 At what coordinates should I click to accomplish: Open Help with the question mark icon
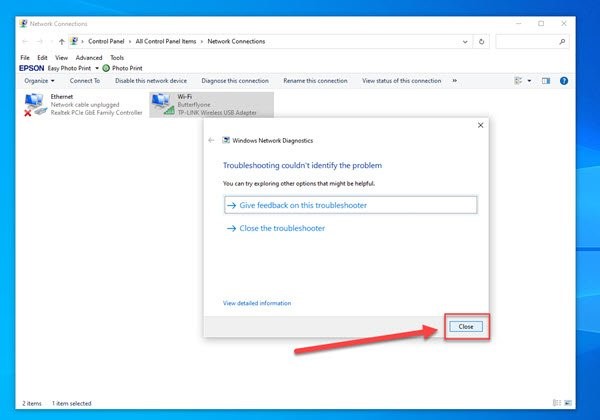564,81
